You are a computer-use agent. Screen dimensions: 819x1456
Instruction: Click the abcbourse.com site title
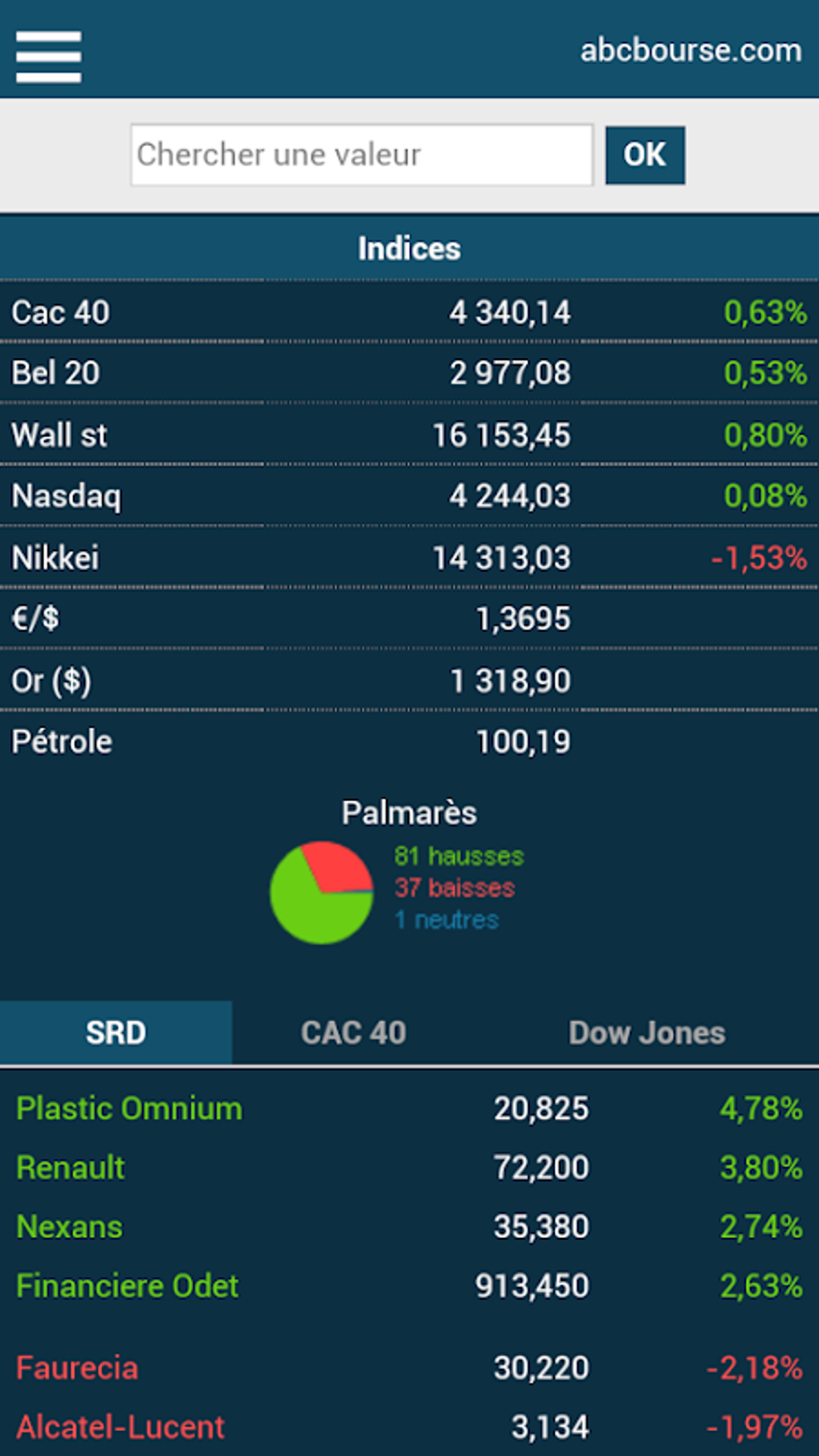[x=691, y=51]
